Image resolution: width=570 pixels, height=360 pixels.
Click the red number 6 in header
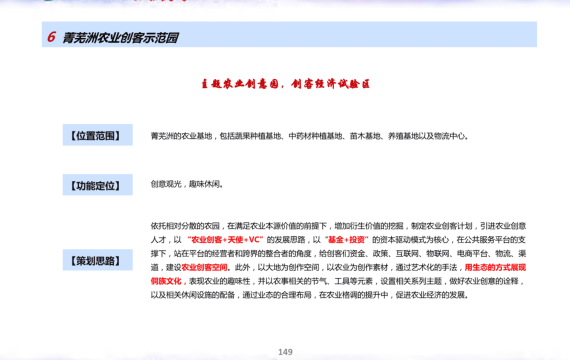(x=51, y=37)
